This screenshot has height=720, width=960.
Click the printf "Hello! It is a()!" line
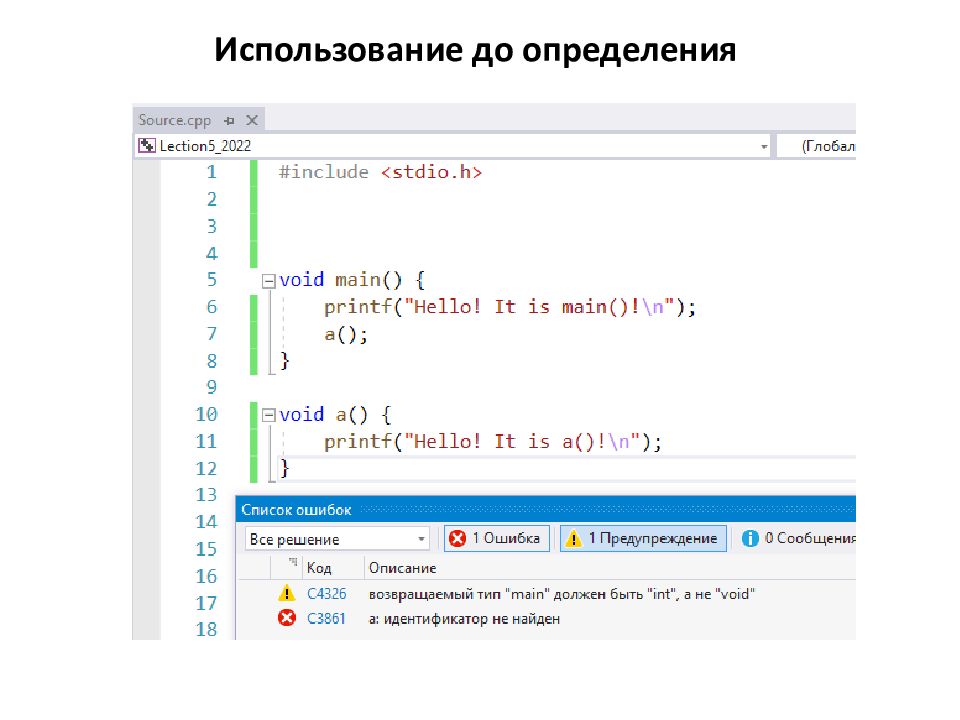coord(493,441)
